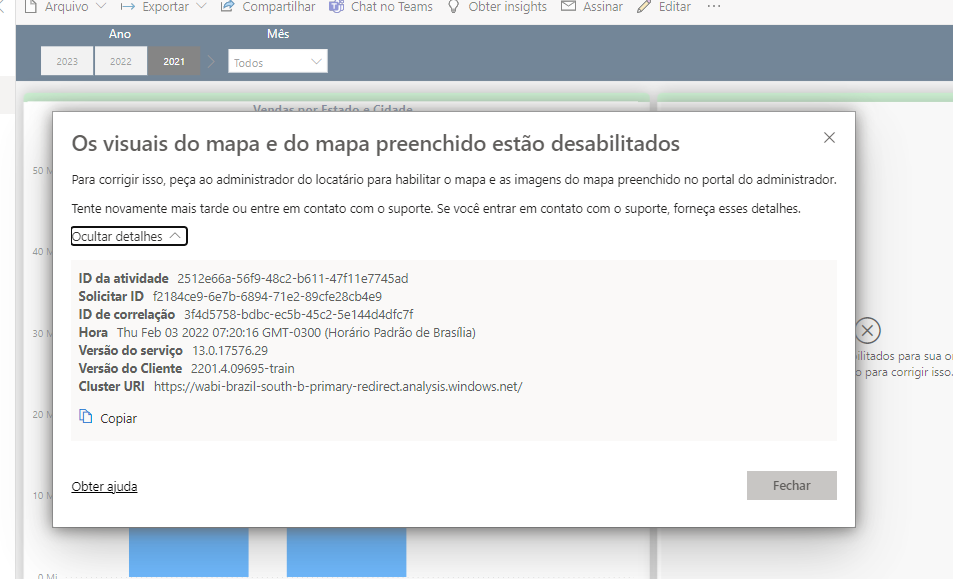Click the pencil Editar icon
This screenshot has height=579, width=953.
click(x=644, y=7)
